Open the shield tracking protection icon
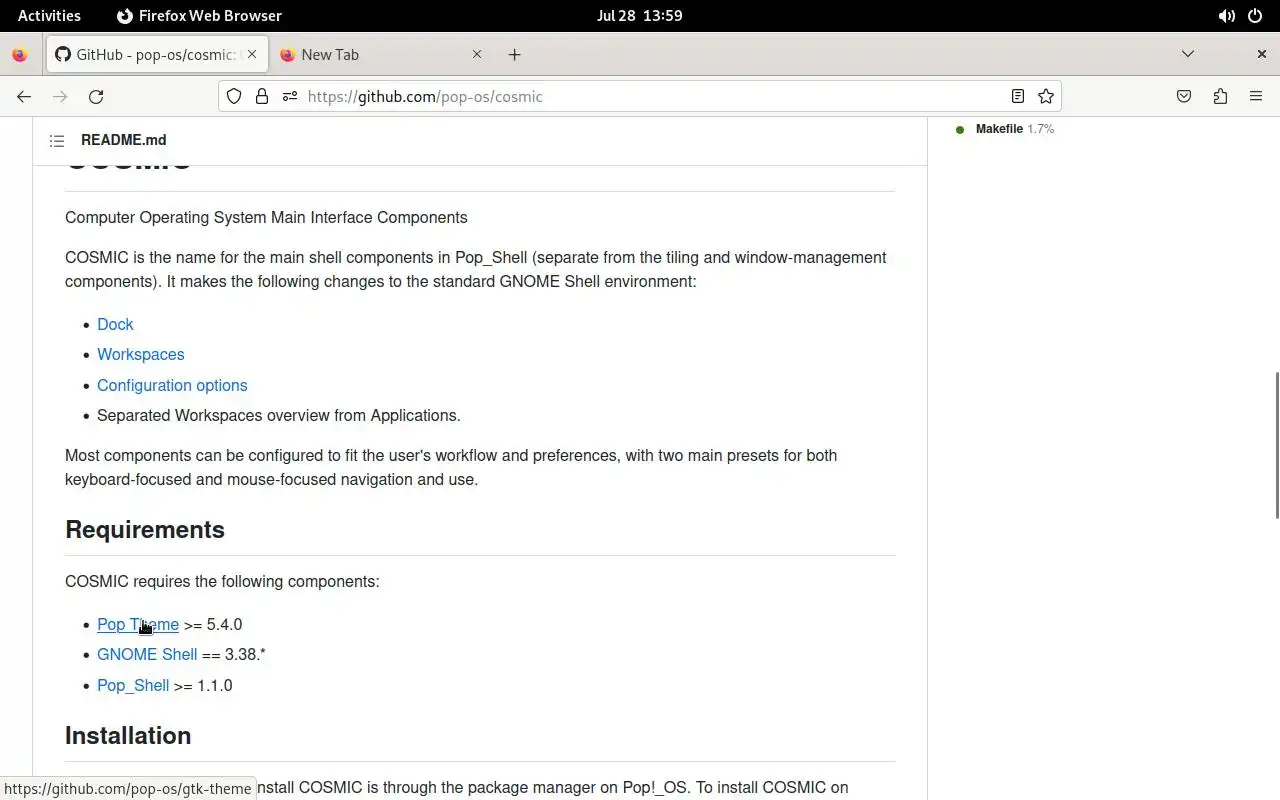Screen dimensions: 1280x800 tap(234, 97)
